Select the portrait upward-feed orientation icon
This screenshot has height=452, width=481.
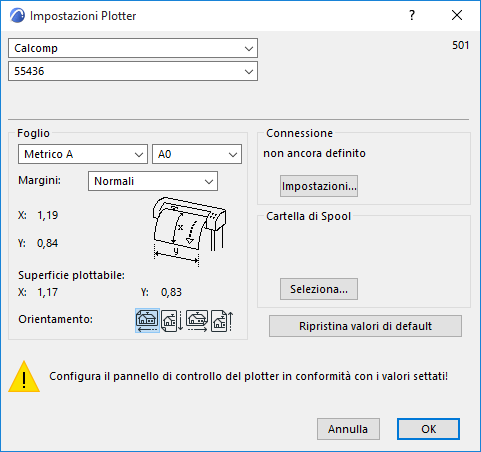tap(222, 321)
